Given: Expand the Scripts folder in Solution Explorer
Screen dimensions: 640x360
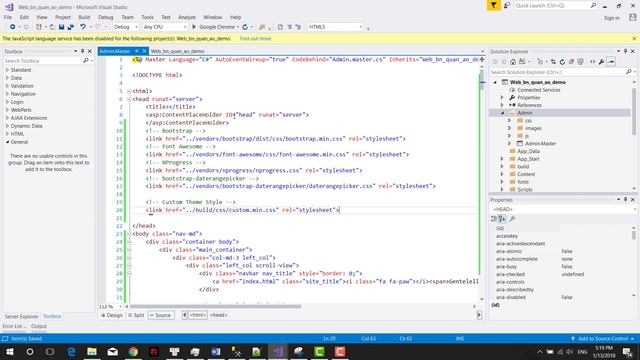Looking at the screenshot, I should click(502, 189).
